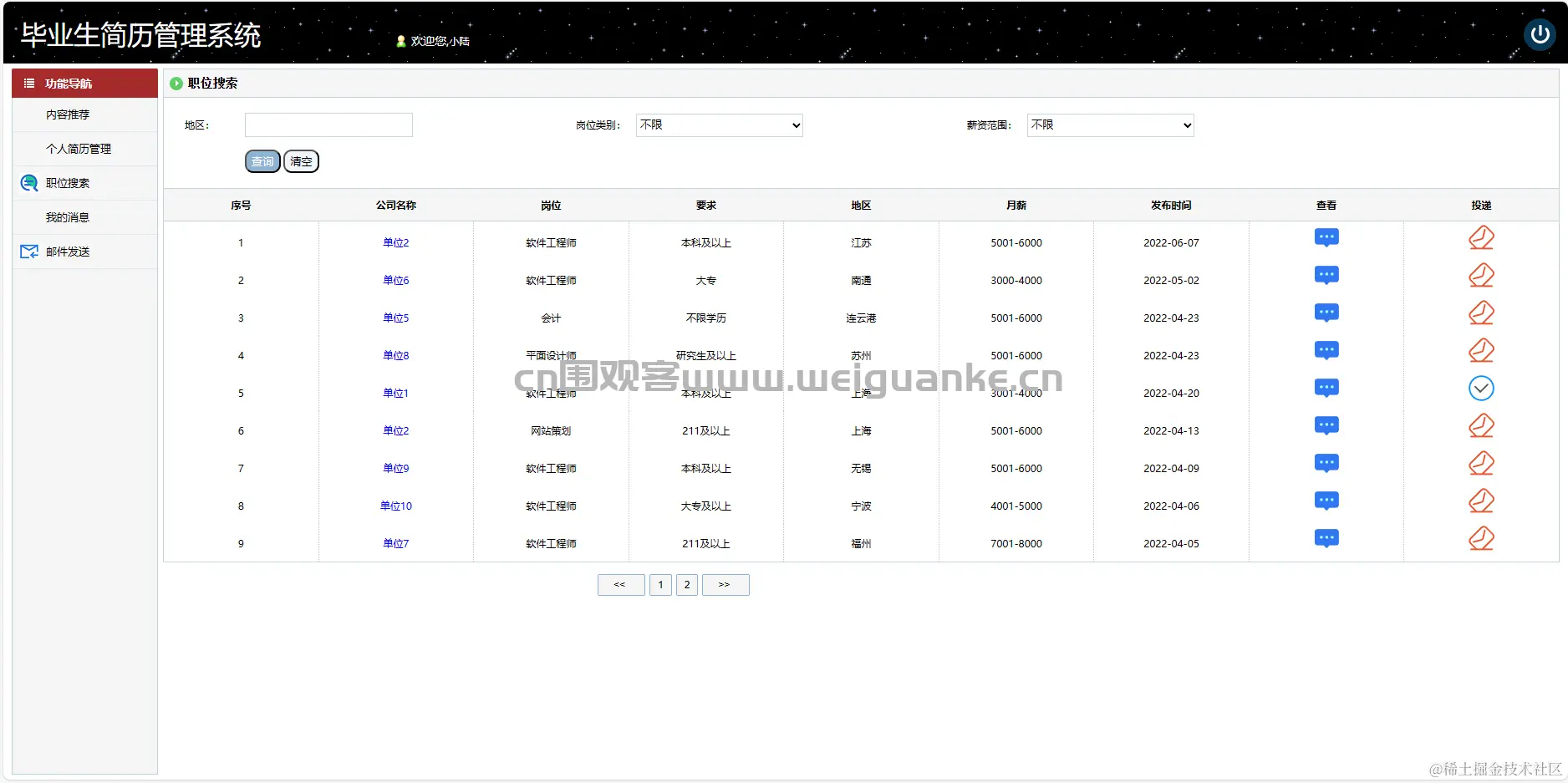Click date cell 2022-06-07
Screen dimensions: 1568x783
[x=1171, y=243]
